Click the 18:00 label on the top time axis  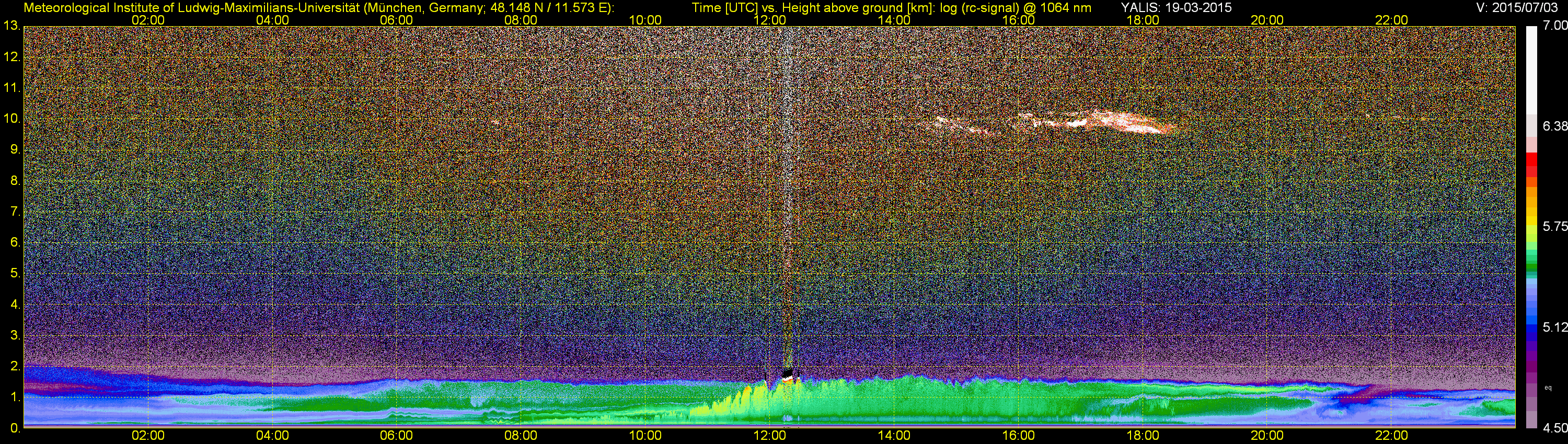click(x=1143, y=20)
